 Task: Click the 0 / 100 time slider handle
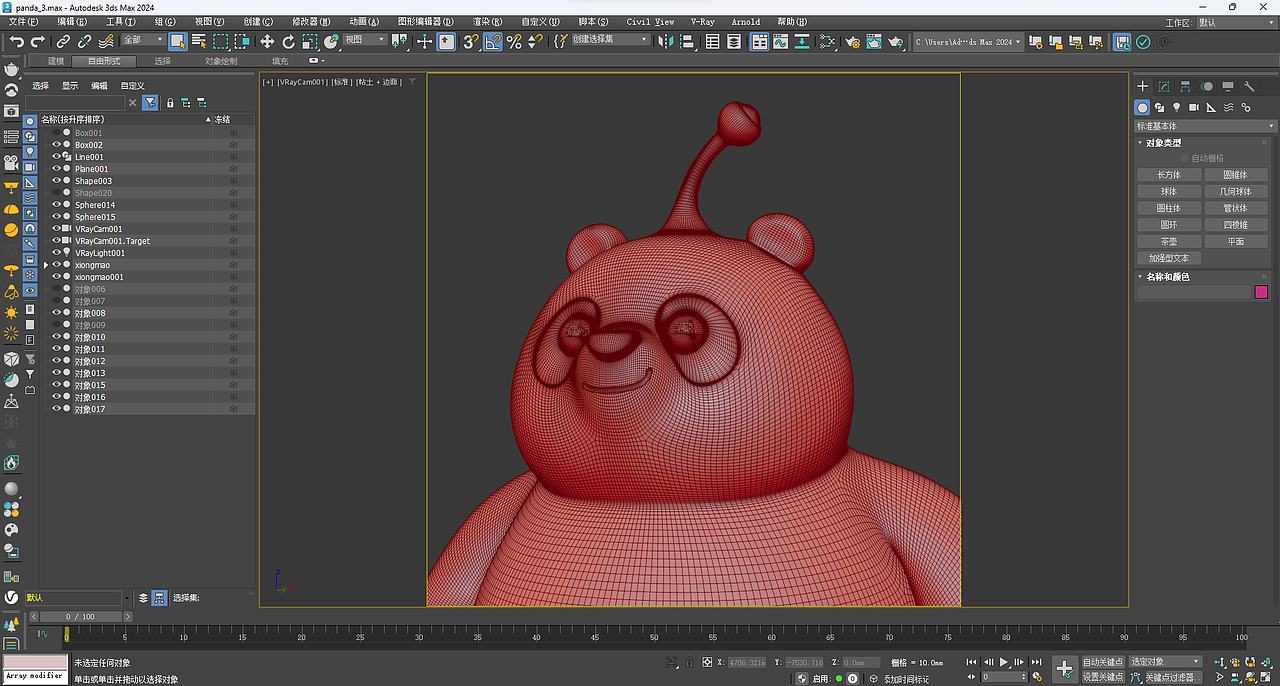coord(80,617)
